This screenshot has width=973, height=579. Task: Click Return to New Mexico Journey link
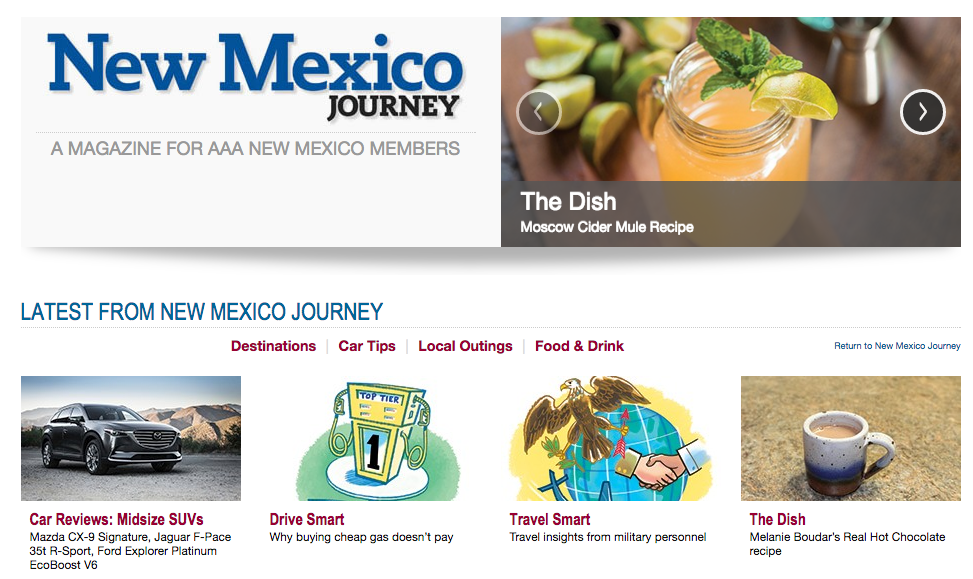click(897, 346)
